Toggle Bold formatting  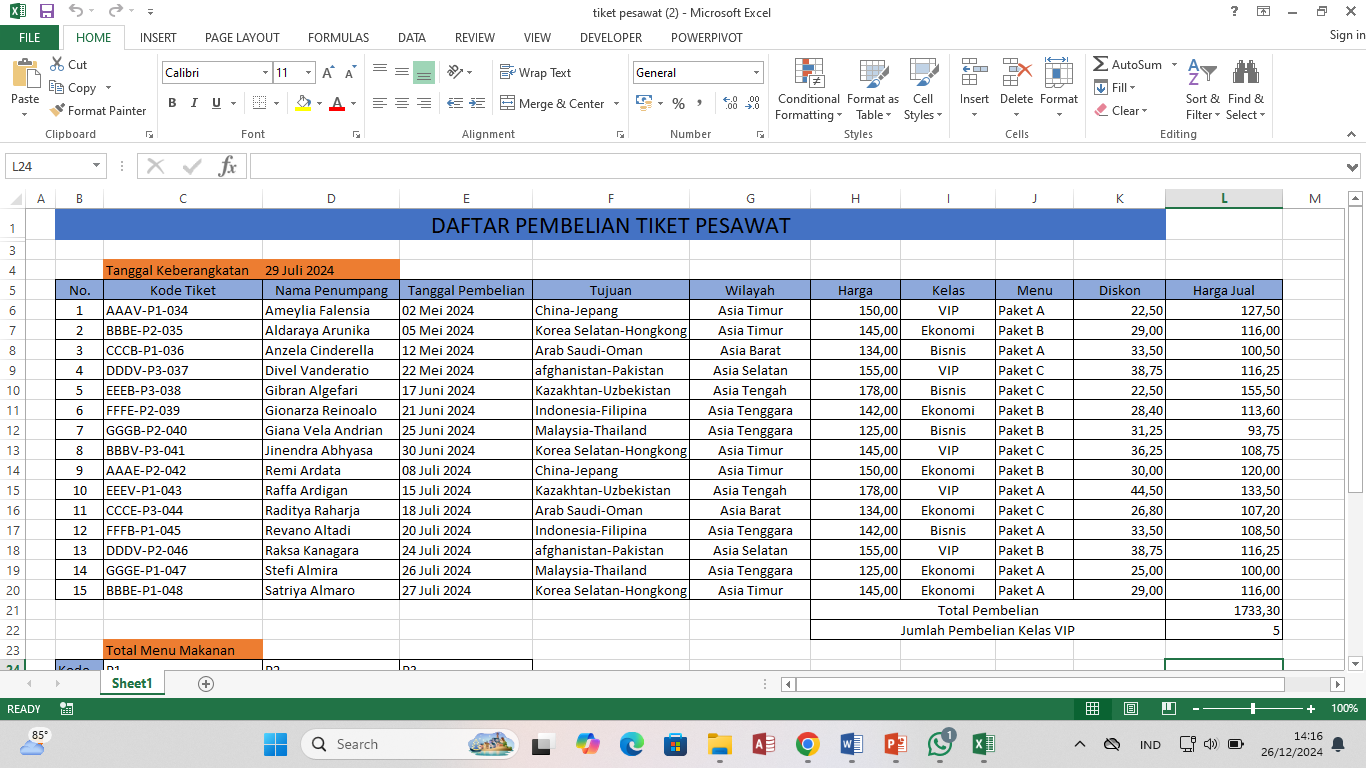click(x=172, y=103)
